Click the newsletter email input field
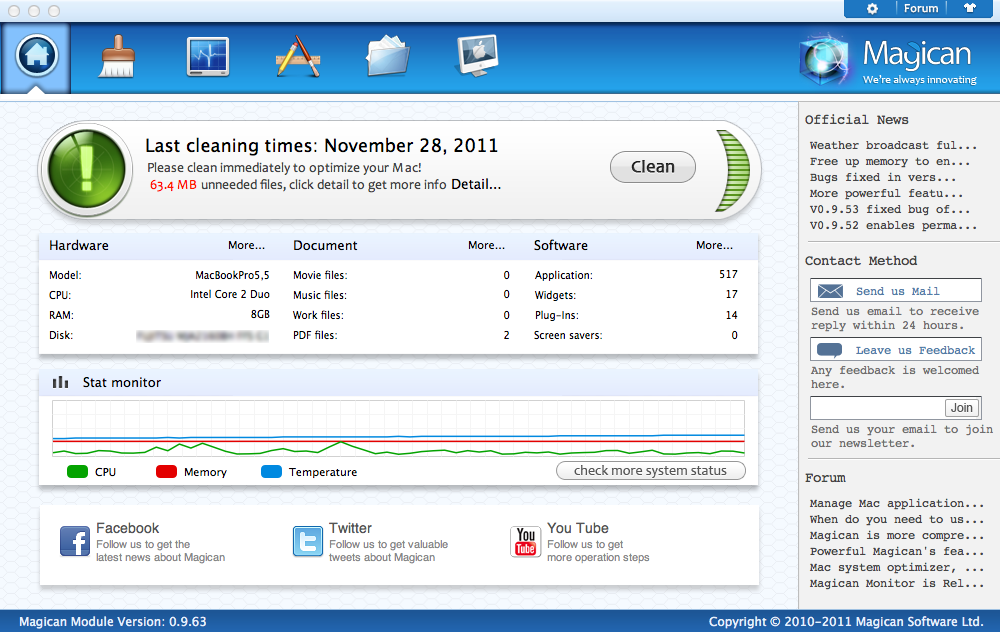Viewport: 1000px width, 632px height. point(877,408)
